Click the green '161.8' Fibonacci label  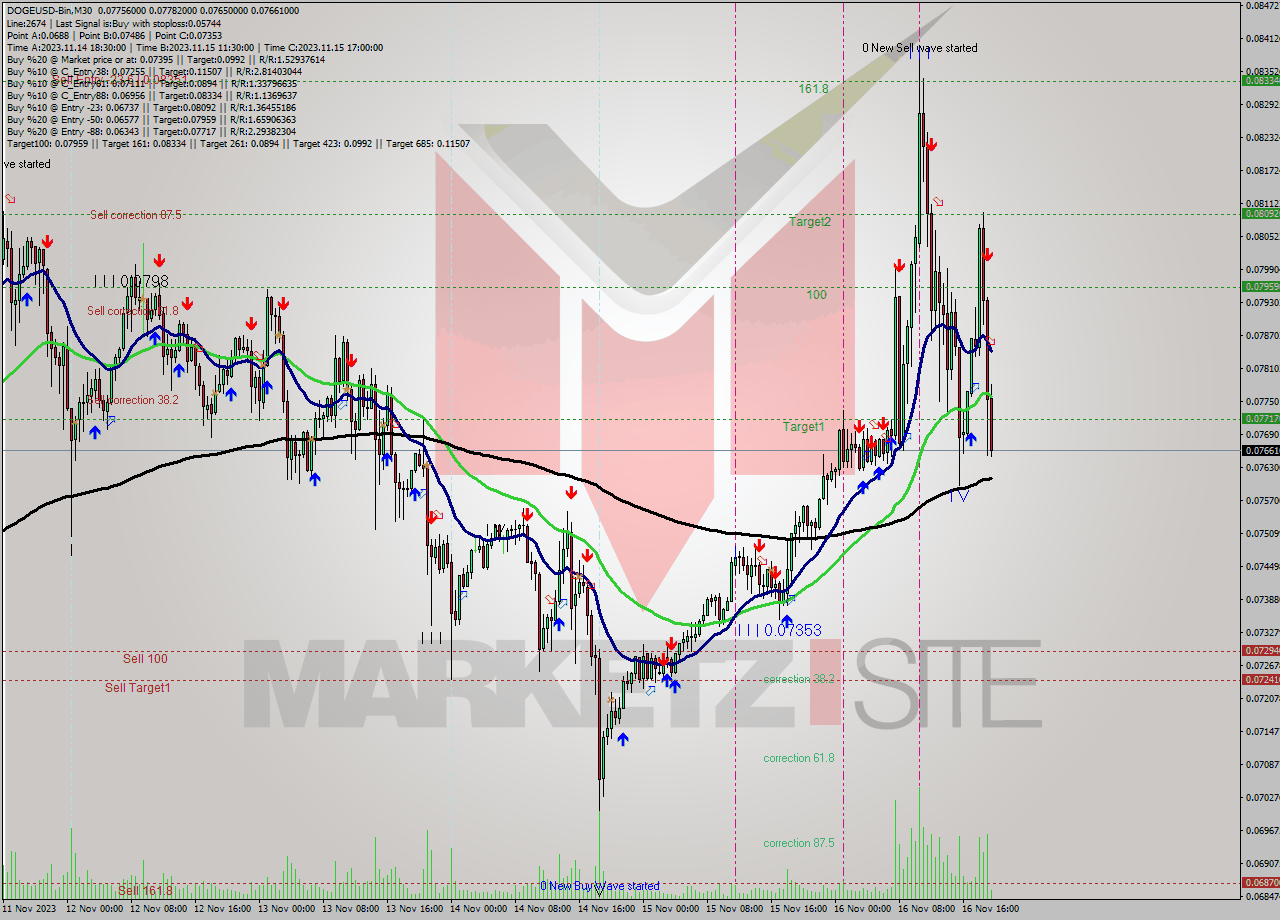pos(813,89)
